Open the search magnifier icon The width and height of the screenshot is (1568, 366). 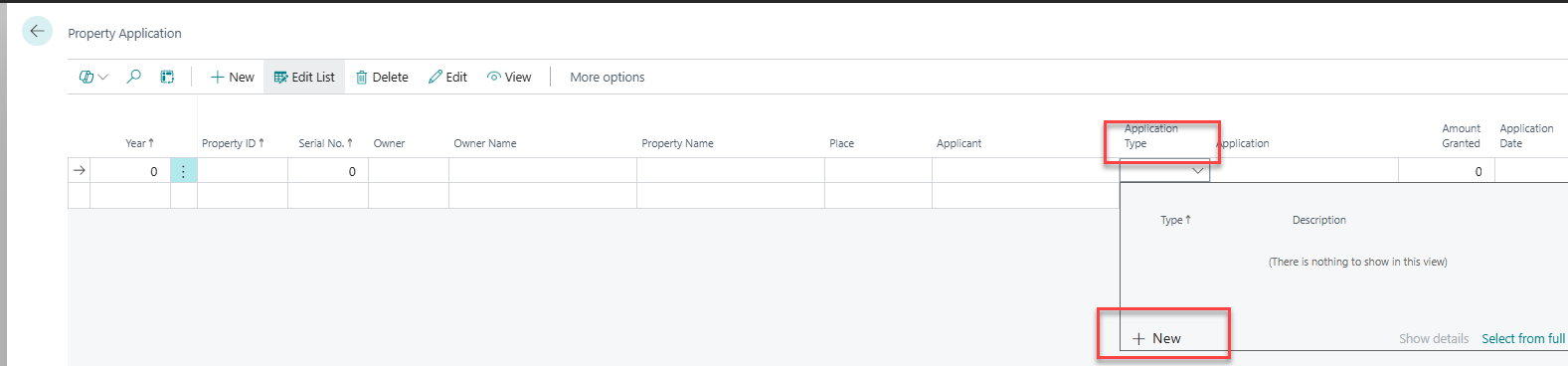pos(133,77)
